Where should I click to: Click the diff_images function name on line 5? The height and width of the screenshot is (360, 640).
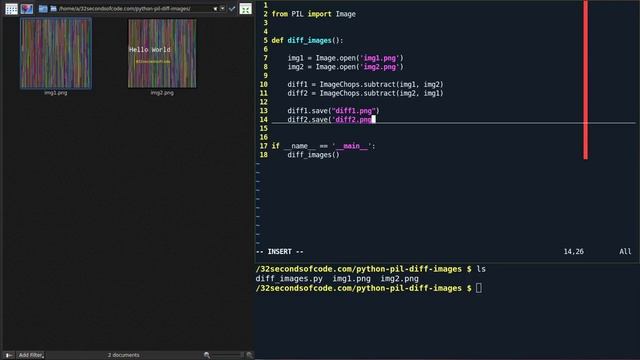(309, 40)
